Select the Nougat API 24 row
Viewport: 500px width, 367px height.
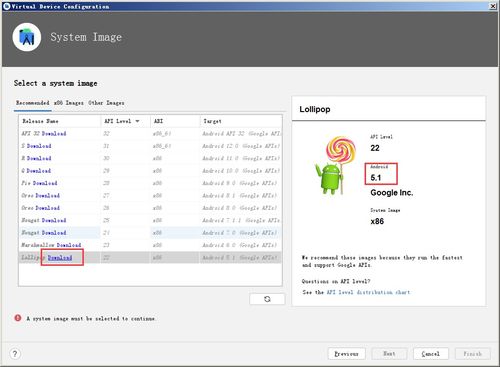coord(150,233)
